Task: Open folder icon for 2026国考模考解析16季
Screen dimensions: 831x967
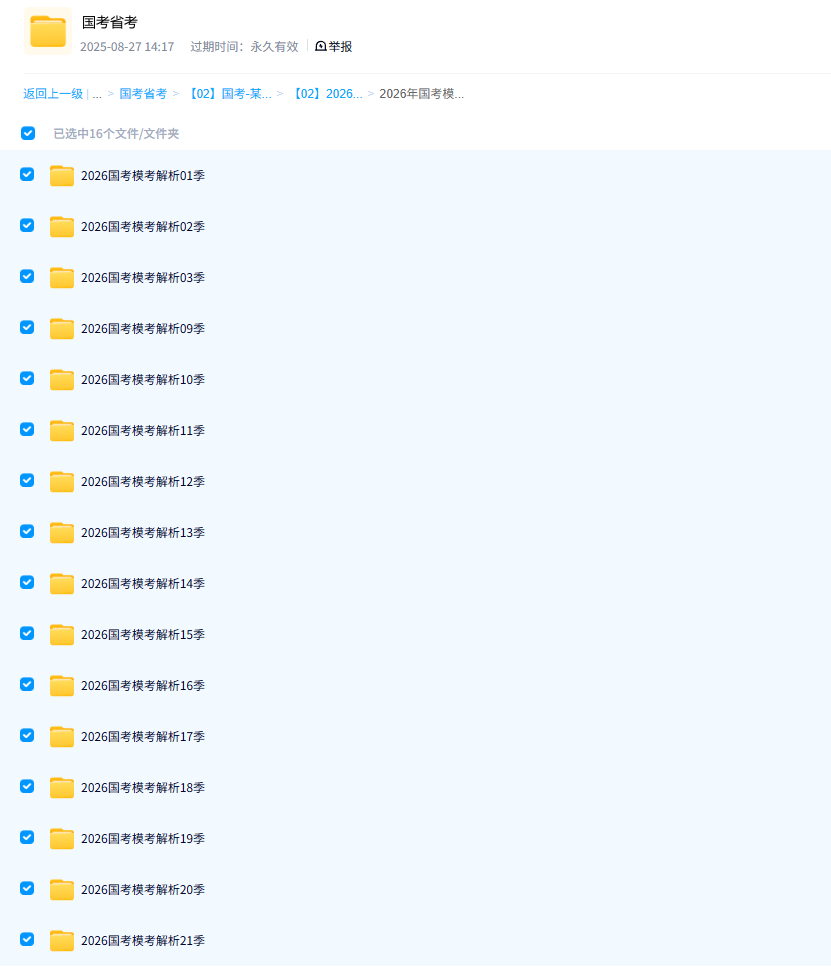Action: [62, 686]
